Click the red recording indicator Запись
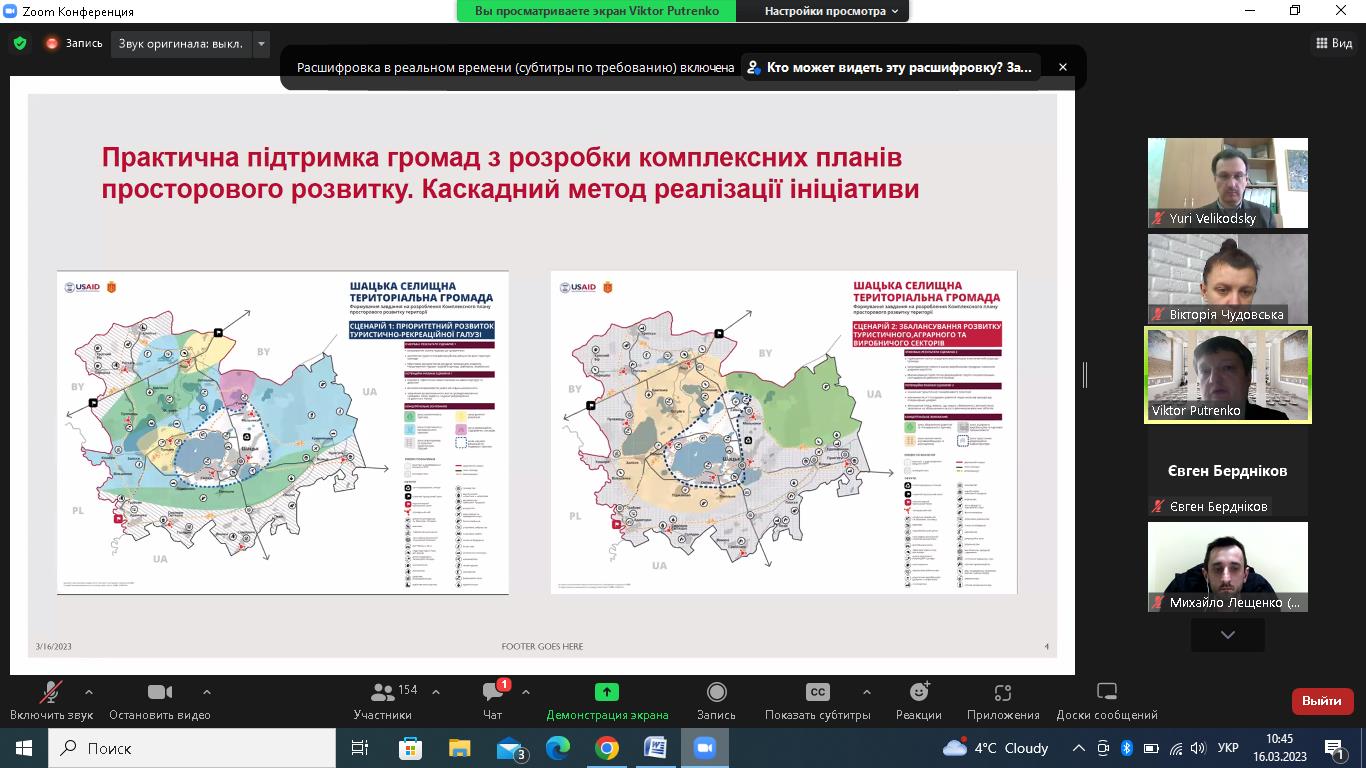Screen dimensions: 1366x768 [x=73, y=44]
